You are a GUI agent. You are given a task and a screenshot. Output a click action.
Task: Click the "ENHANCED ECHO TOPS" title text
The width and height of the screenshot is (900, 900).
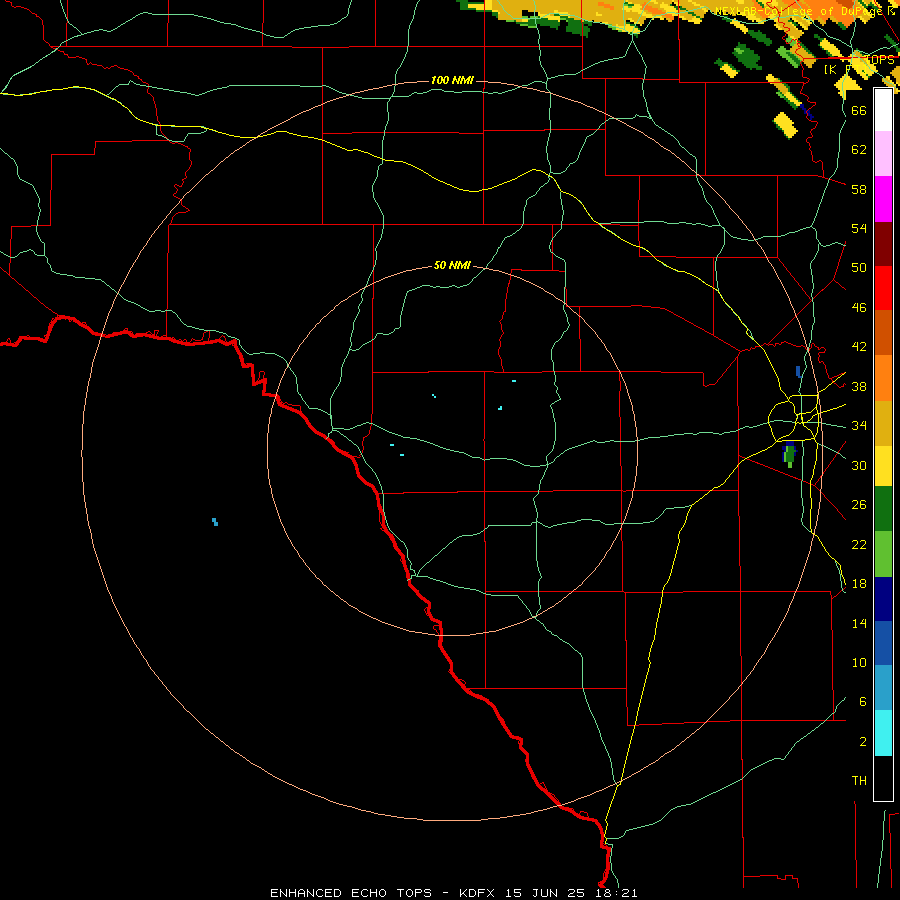[x=351, y=893]
